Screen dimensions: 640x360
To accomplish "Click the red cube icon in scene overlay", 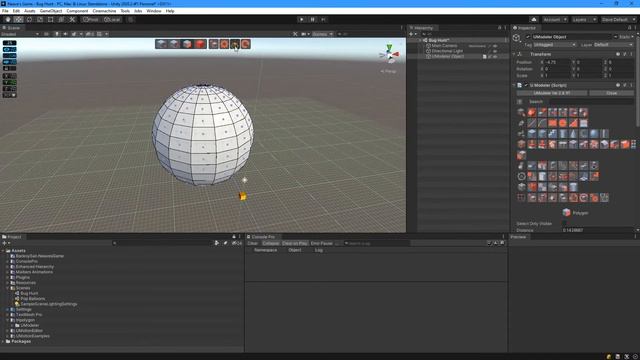I will pos(200,44).
